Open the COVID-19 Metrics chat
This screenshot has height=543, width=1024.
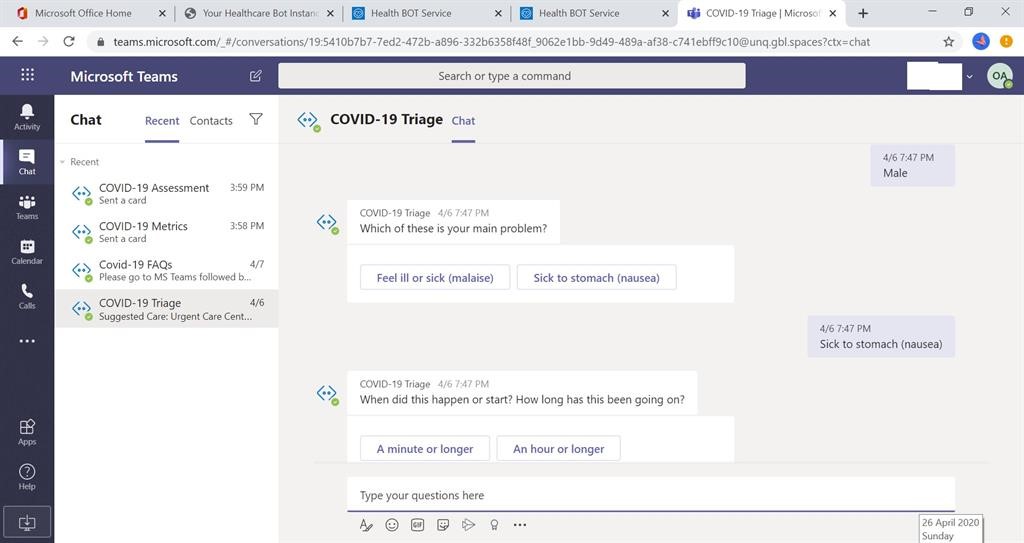(167, 232)
